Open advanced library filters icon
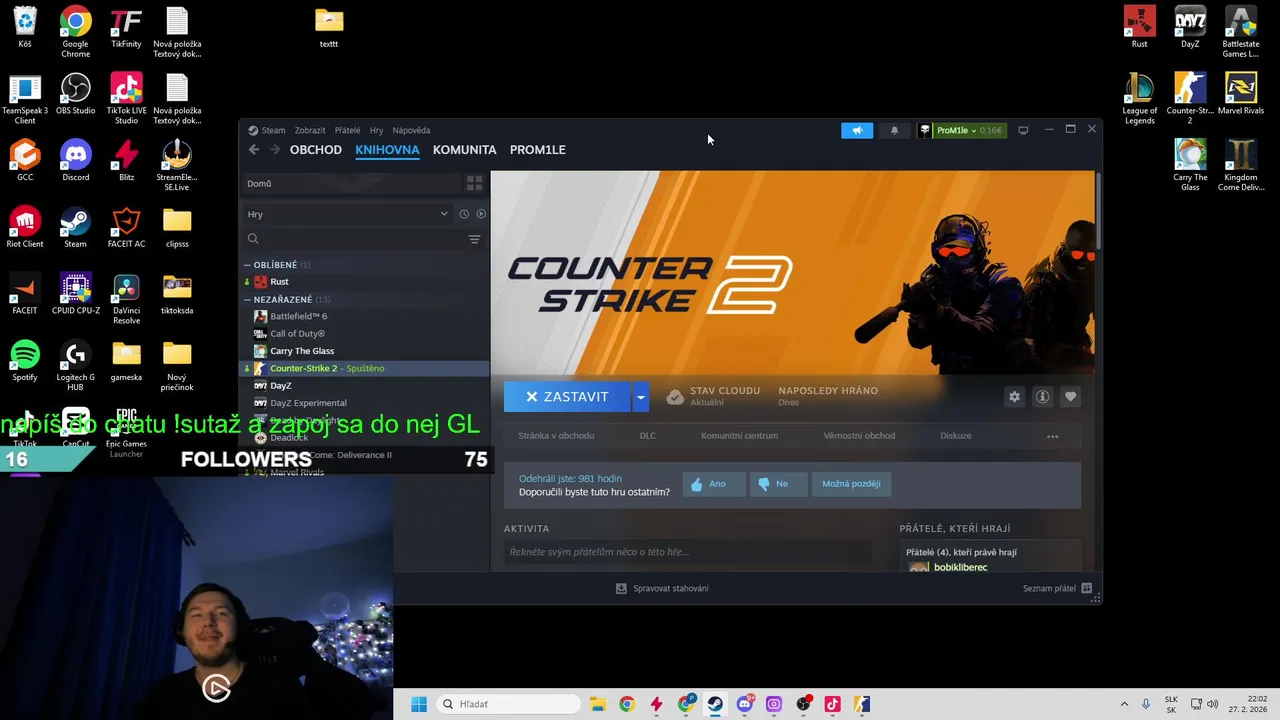The image size is (1280, 720). coord(474,239)
